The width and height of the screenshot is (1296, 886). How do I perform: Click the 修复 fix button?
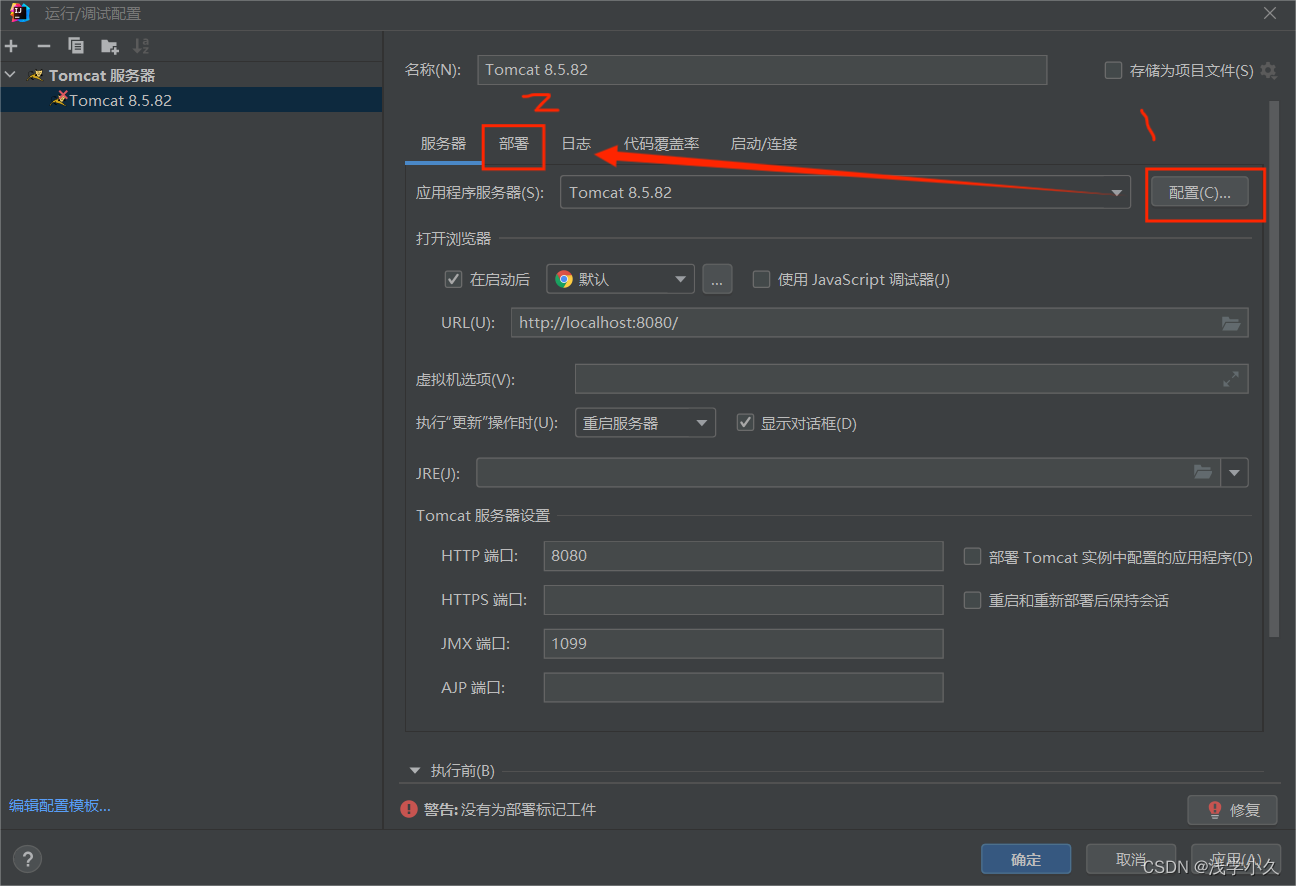point(1232,810)
